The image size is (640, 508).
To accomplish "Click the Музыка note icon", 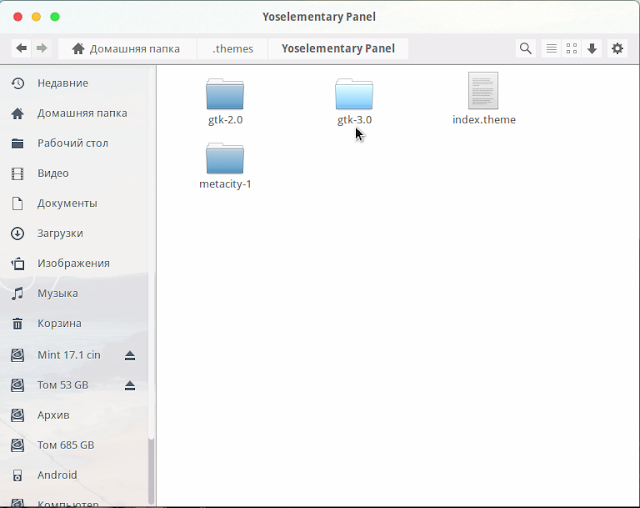I will click(18, 293).
